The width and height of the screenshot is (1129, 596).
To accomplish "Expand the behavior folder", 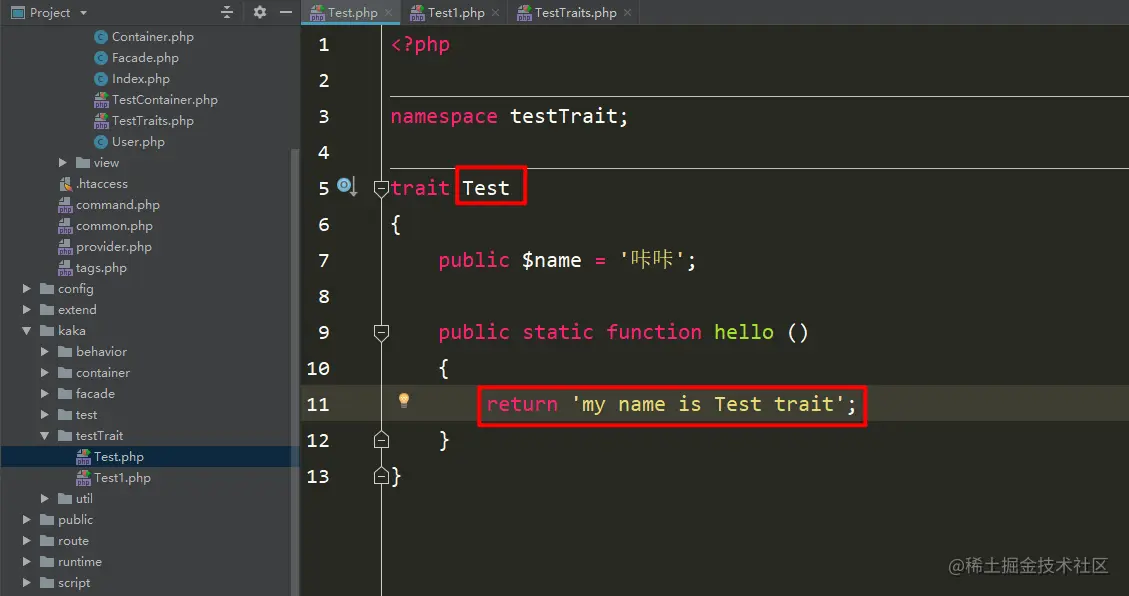I will point(45,351).
